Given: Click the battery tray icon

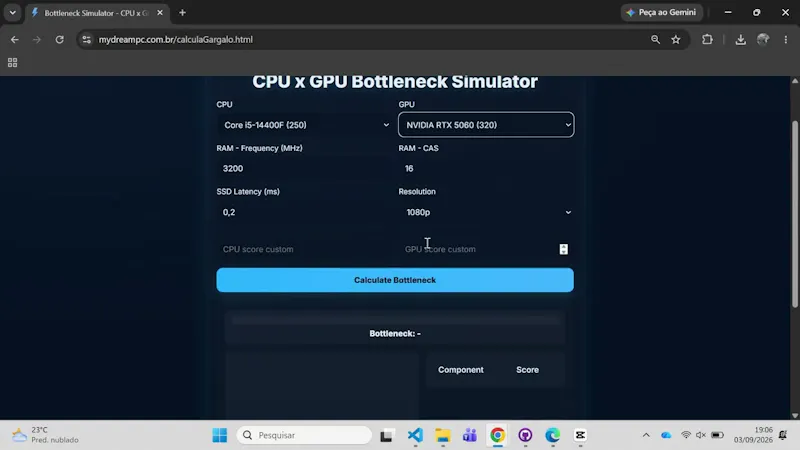Looking at the screenshot, I should tap(717, 435).
